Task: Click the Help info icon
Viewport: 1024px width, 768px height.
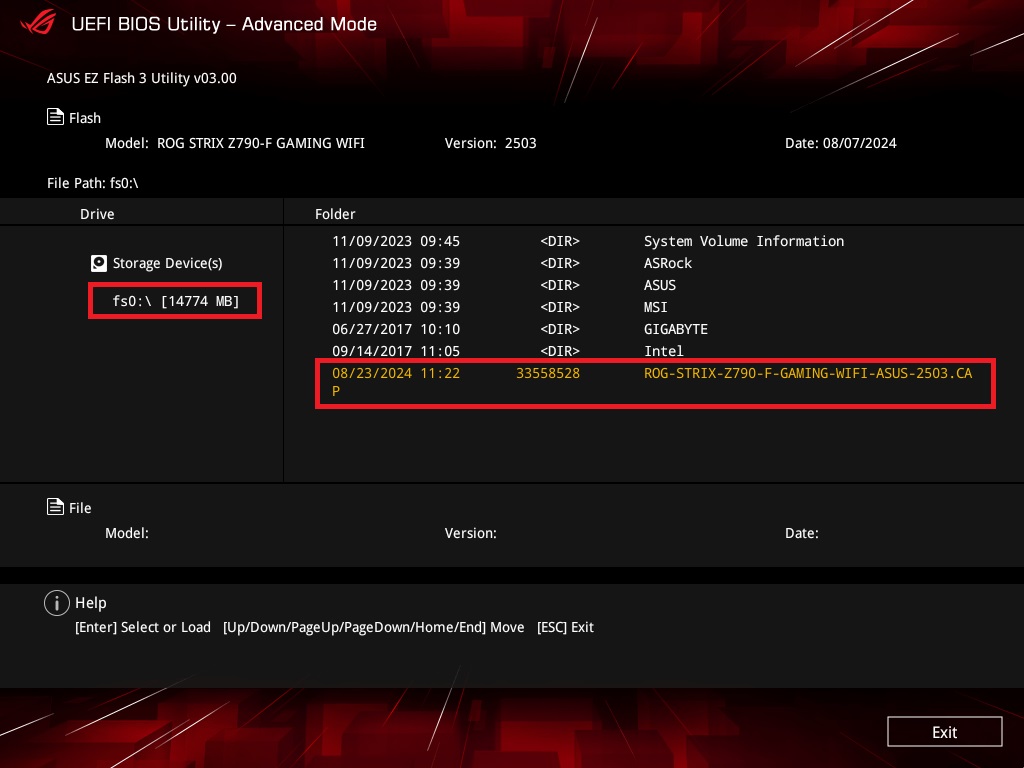Action: click(57, 603)
